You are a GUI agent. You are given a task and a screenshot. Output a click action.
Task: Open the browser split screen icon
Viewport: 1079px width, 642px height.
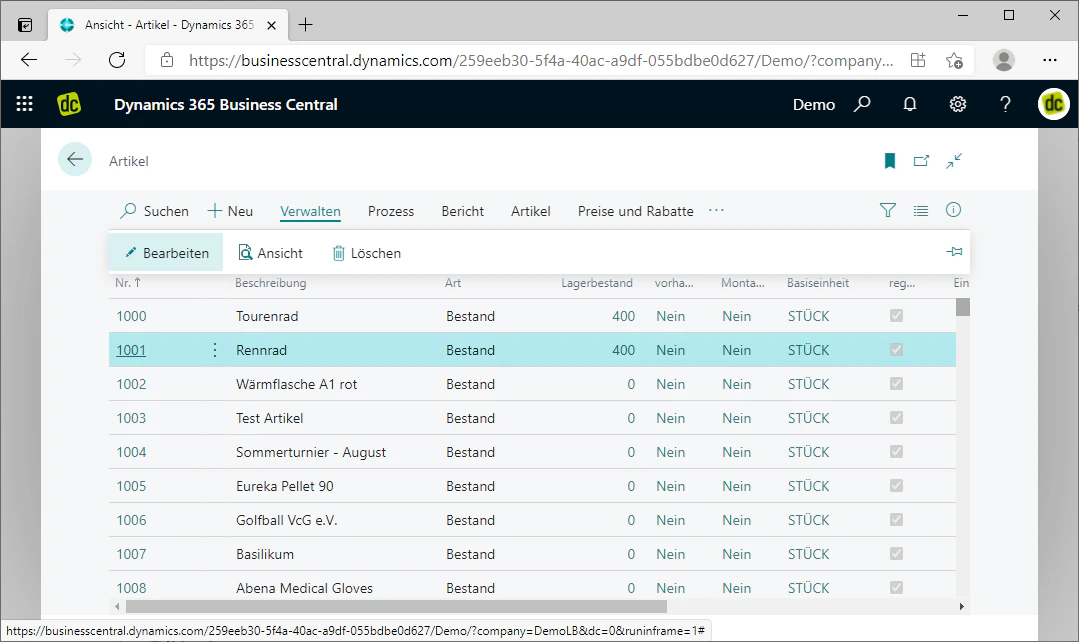[918, 60]
